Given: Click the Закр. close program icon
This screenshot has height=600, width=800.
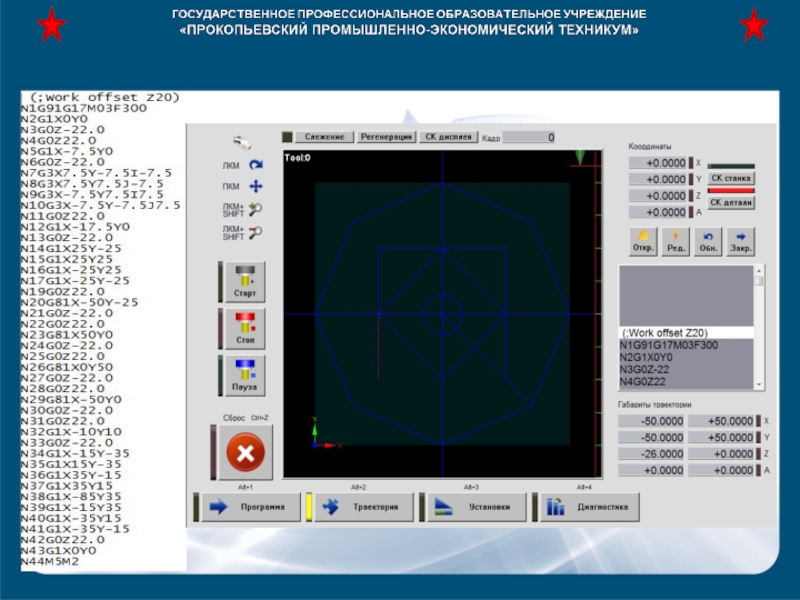Looking at the screenshot, I should (741, 241).
